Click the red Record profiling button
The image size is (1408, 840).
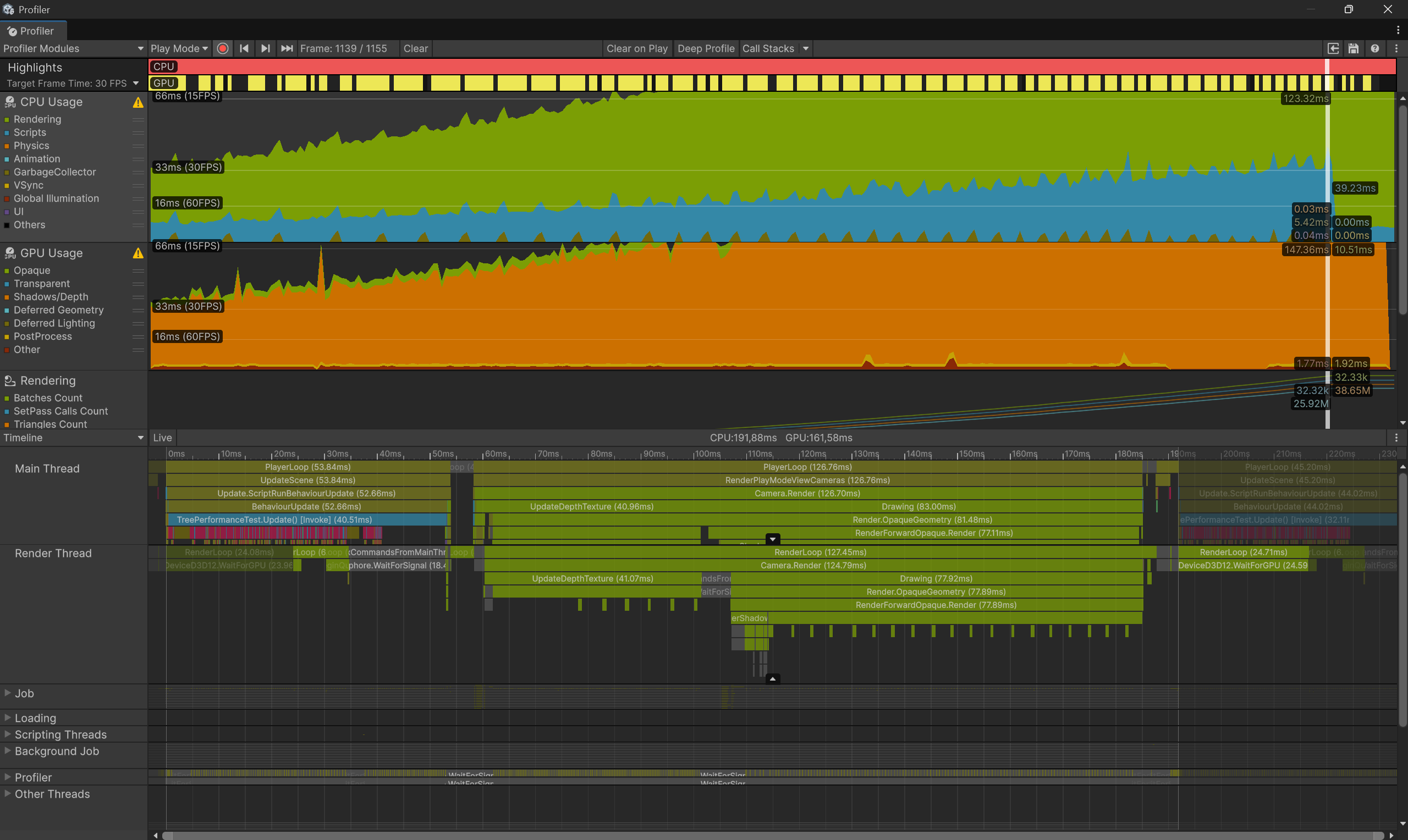223,49
